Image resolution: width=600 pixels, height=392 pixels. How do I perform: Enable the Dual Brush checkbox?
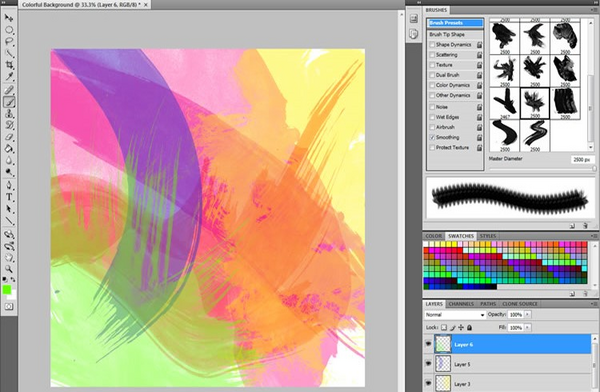[432, 75]
